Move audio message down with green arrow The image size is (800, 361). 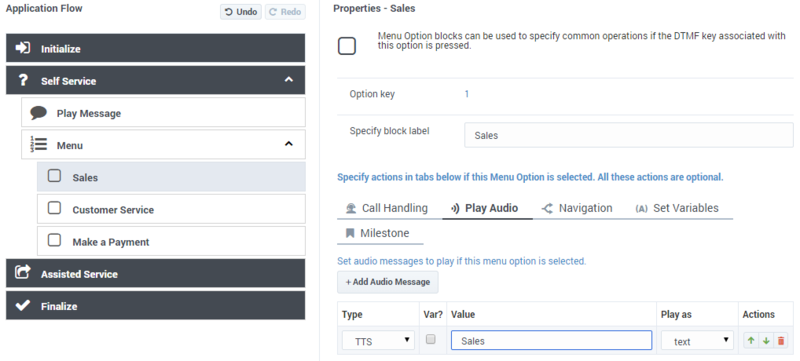tap(766, 341)
